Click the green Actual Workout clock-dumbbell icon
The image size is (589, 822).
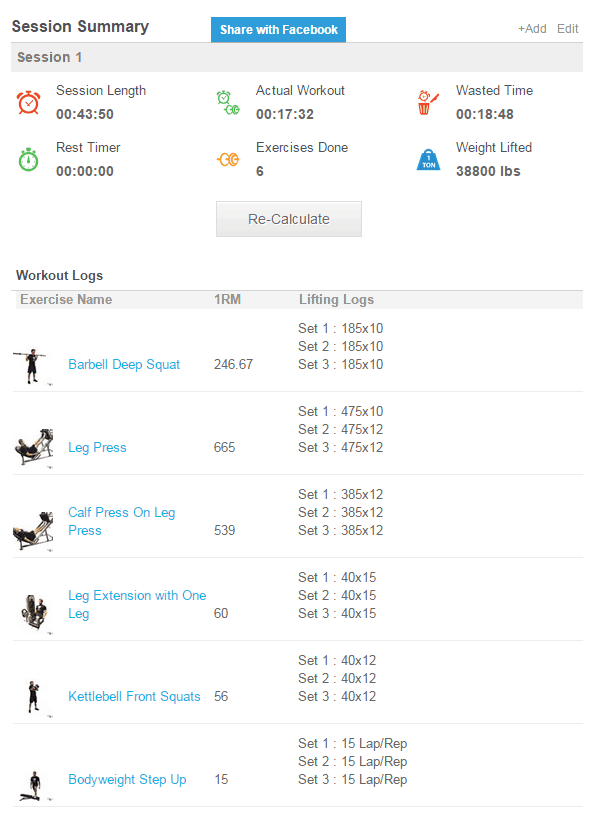[x=228, y=103]
